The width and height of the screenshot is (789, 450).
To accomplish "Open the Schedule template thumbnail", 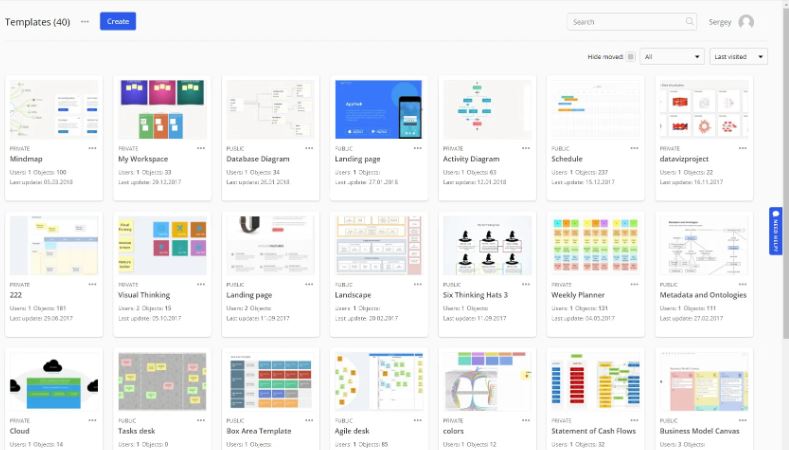I will click(595, 109).
